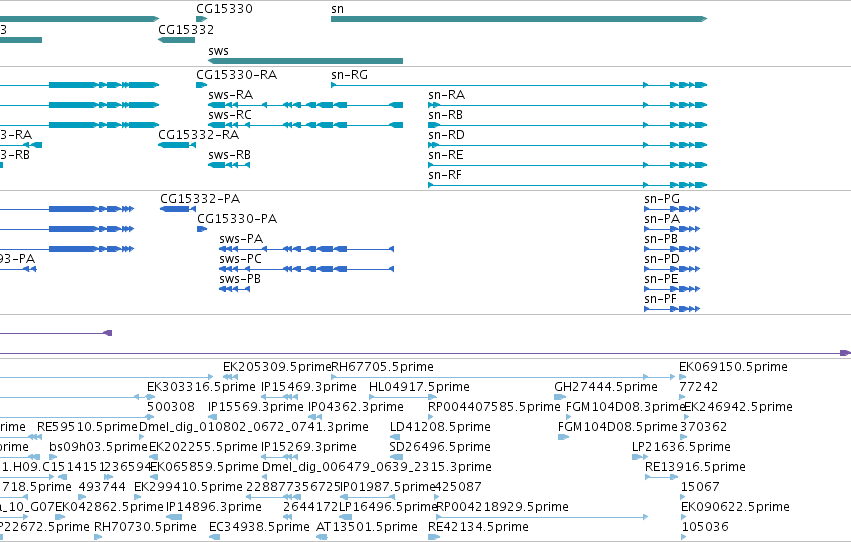851x542 pixels.
Task: Click the sws gene bar
Action: click(x=306, y=61)
